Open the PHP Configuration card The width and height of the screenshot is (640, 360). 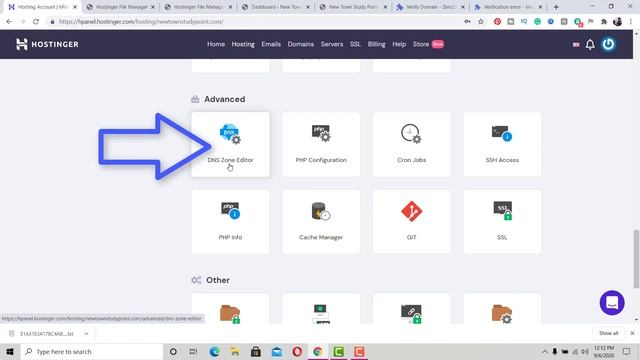(321, 144)
